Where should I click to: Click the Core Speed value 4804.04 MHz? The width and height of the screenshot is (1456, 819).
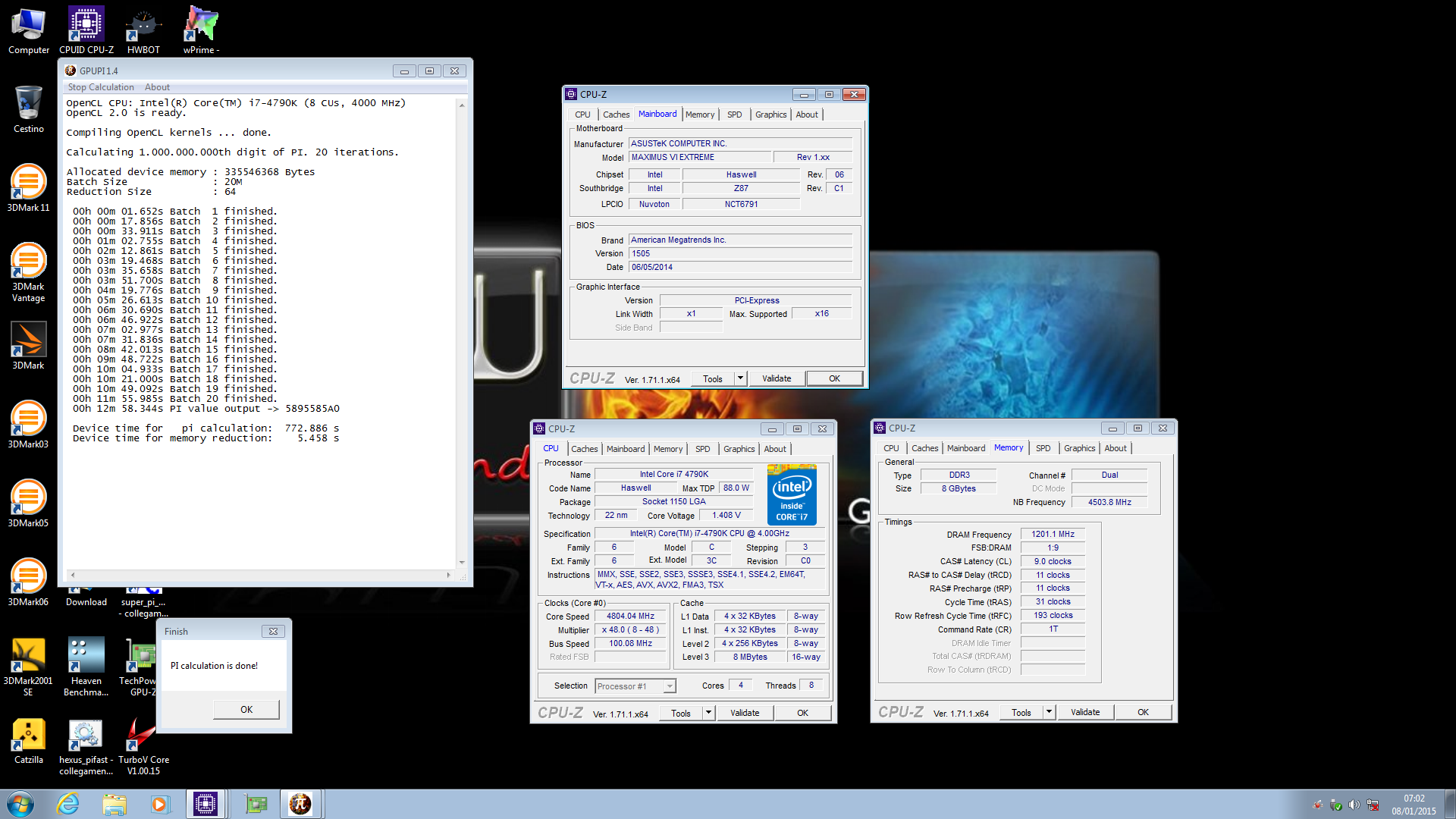(x=630, y=617)
